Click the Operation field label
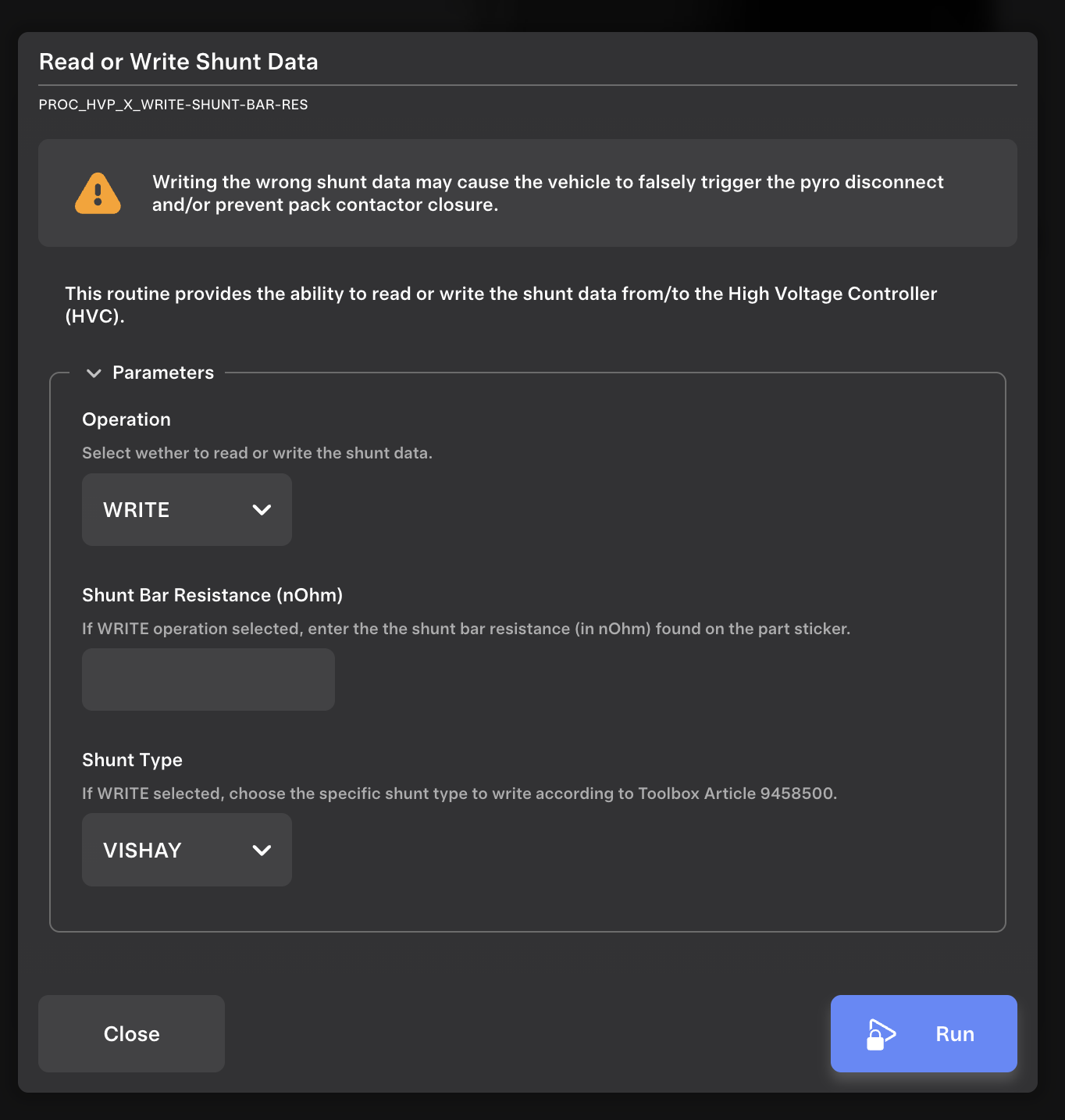Viewport: 1065px width, 1120px height. 126,419
